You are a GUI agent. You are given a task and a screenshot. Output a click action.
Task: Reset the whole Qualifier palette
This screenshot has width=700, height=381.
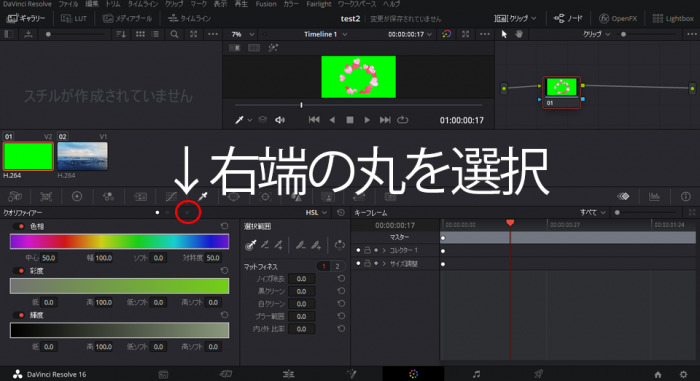(341, 213)
